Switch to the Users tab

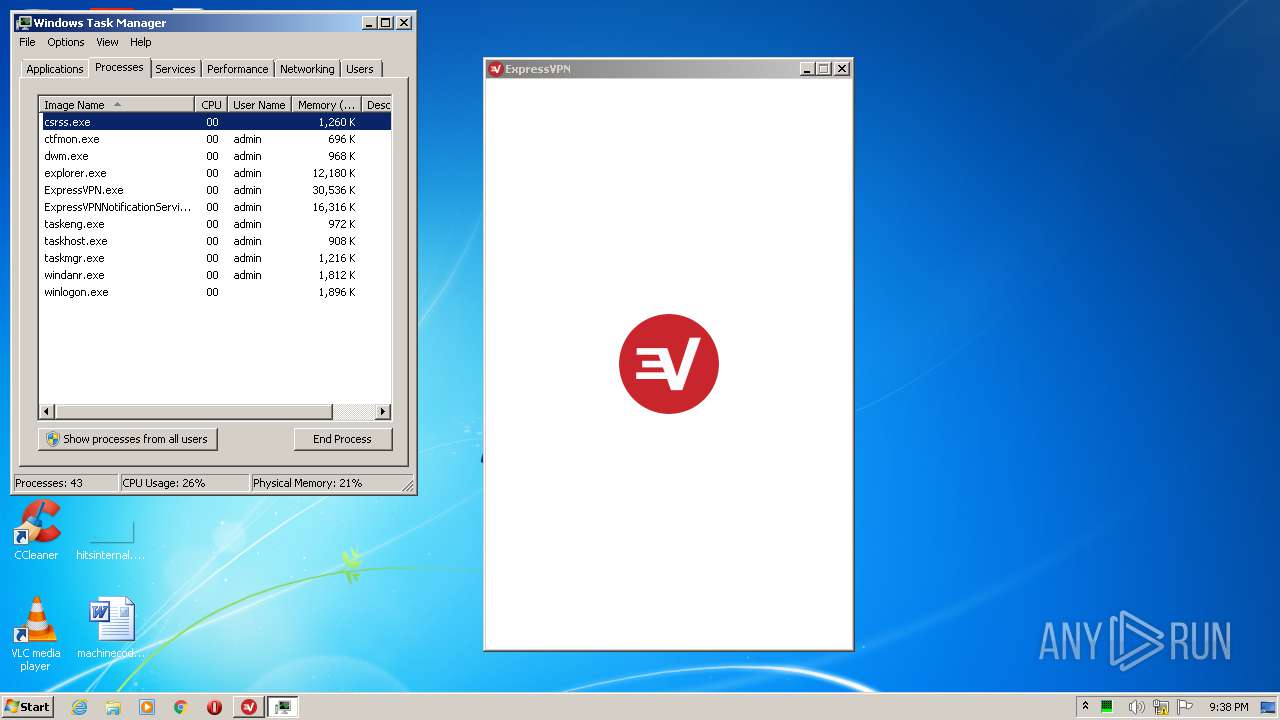pyautogui.click(x=360, y=69)
